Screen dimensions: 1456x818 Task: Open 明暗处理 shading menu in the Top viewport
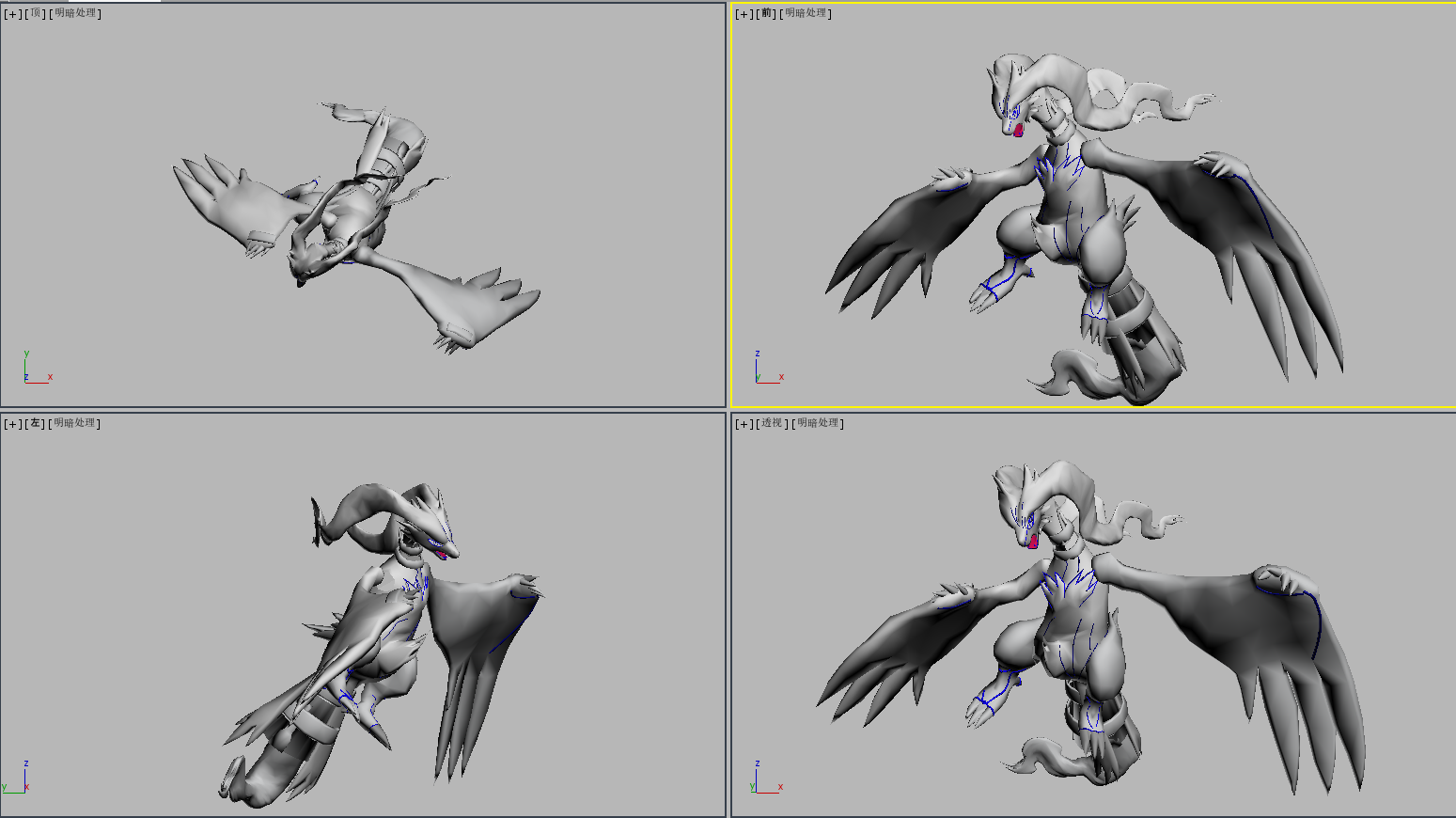[75, 14]
